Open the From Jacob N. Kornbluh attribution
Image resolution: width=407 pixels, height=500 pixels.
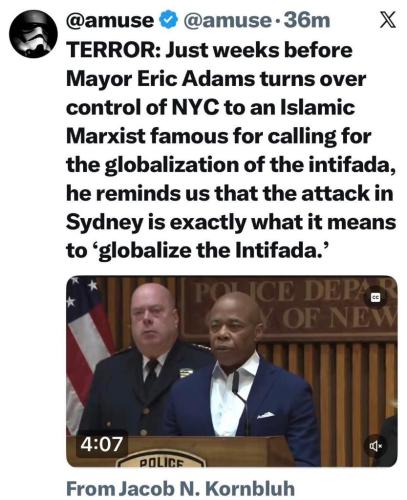[x=181, y=489]
